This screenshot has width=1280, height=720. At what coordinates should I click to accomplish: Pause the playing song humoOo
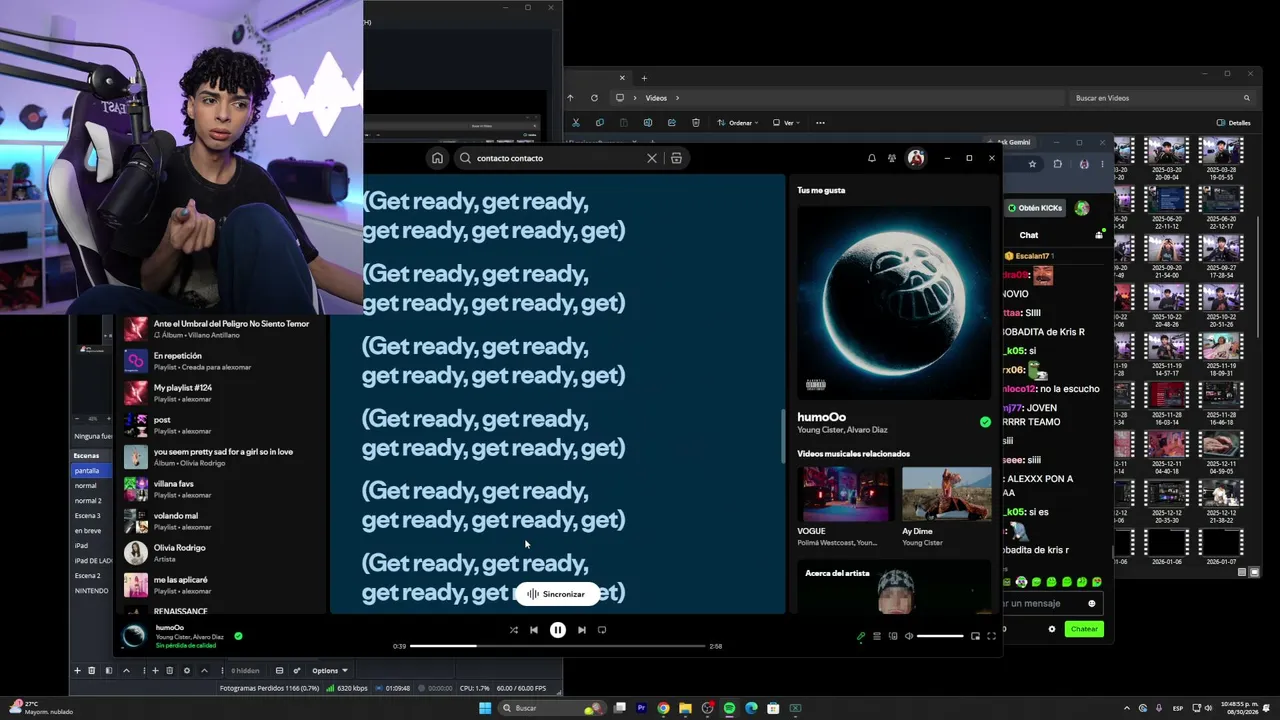tap(558, 630)
